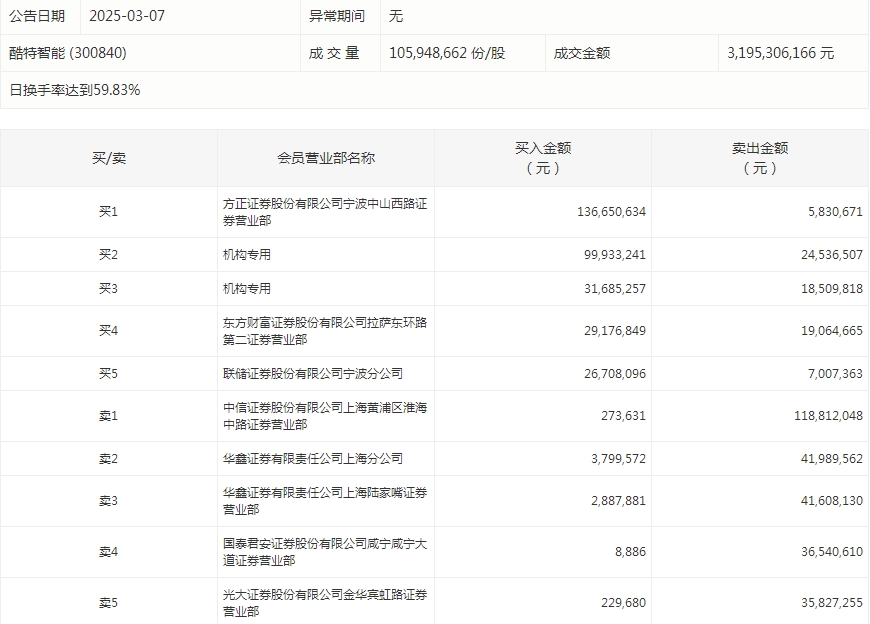Select the 卖3 row label
This screenshot has height=624, width=870.
point(109,501)
